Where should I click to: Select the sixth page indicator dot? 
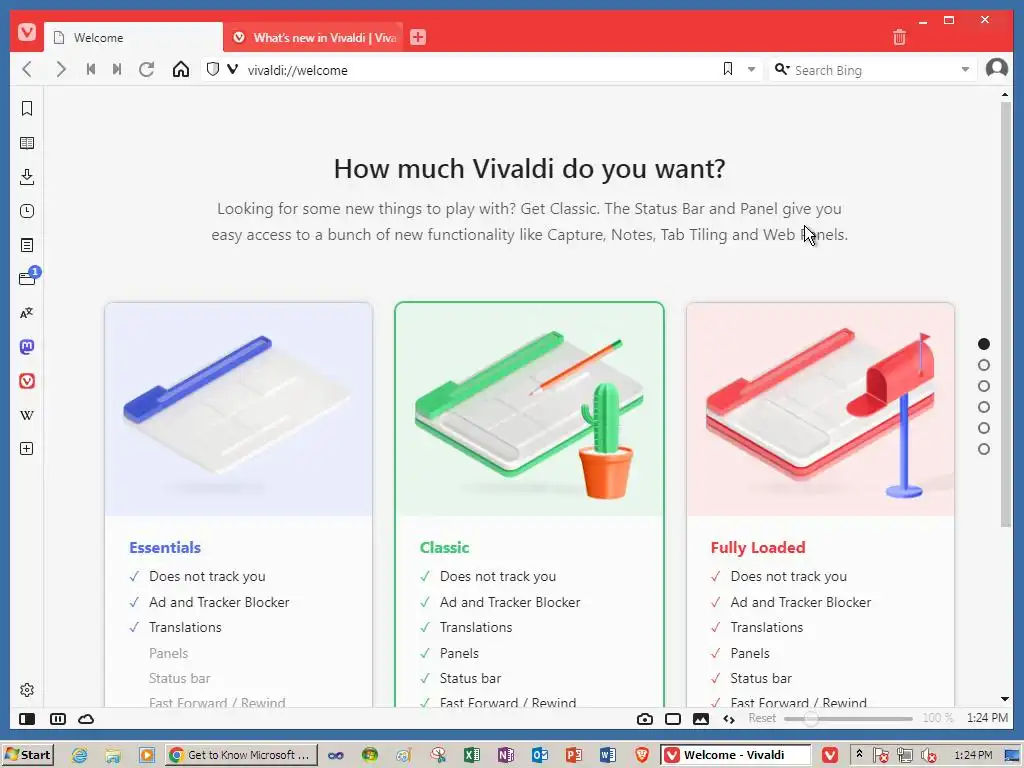tap(984, 449)
